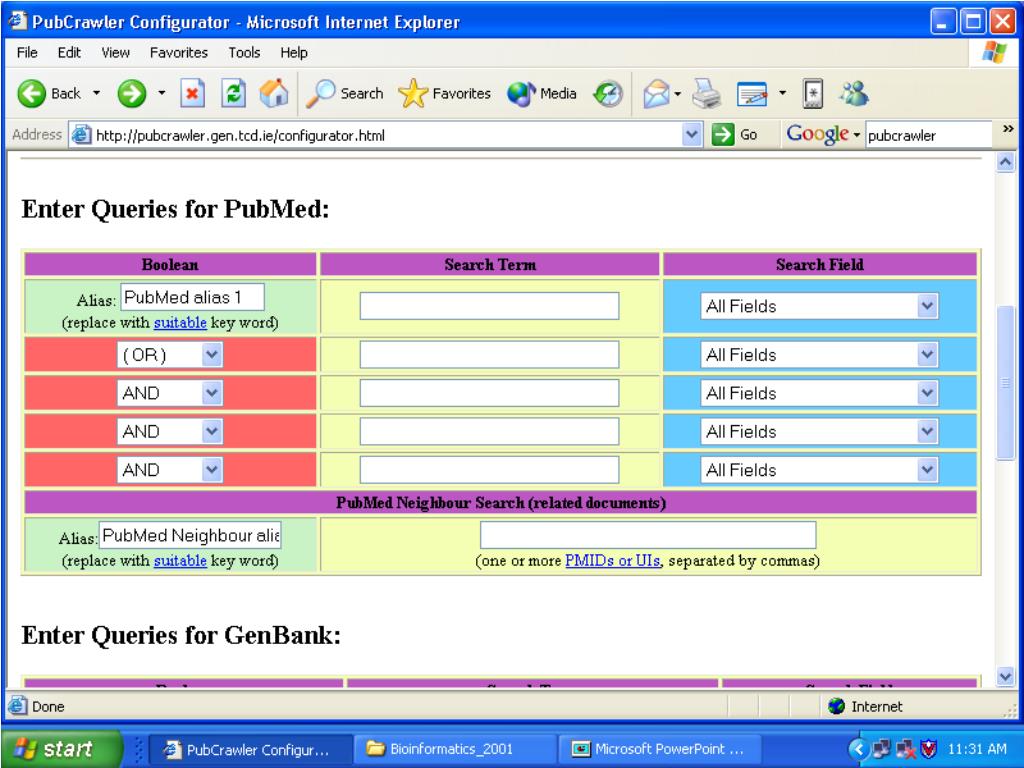Click the system clock 11:31 AM
The image size is (1024, 768).
pyautogui.click(x=977, y=749)
